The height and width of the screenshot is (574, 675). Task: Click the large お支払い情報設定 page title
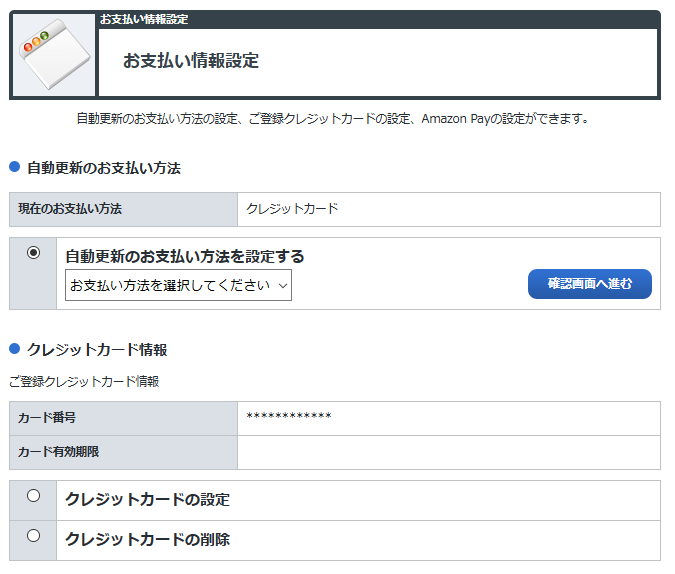[191, 61]
